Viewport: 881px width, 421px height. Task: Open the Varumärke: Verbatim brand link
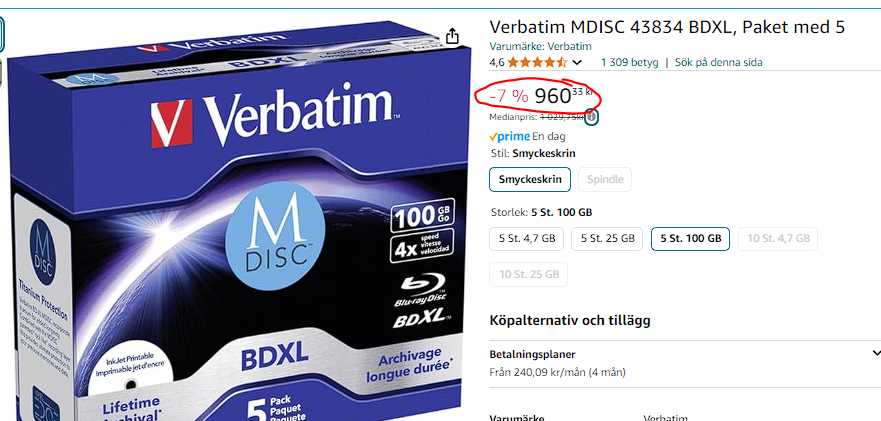540,46
